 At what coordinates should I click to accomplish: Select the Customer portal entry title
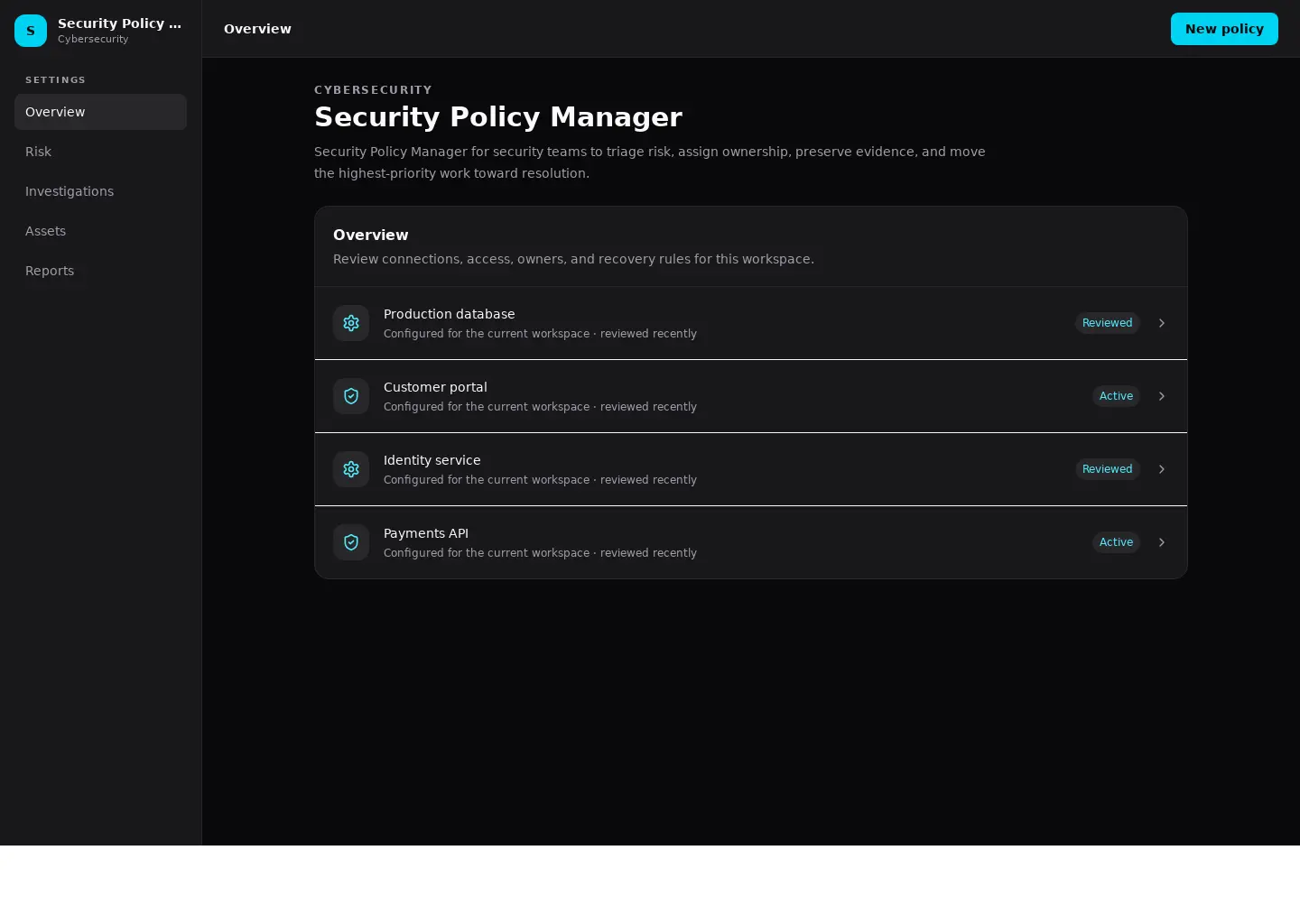(435, 387)
